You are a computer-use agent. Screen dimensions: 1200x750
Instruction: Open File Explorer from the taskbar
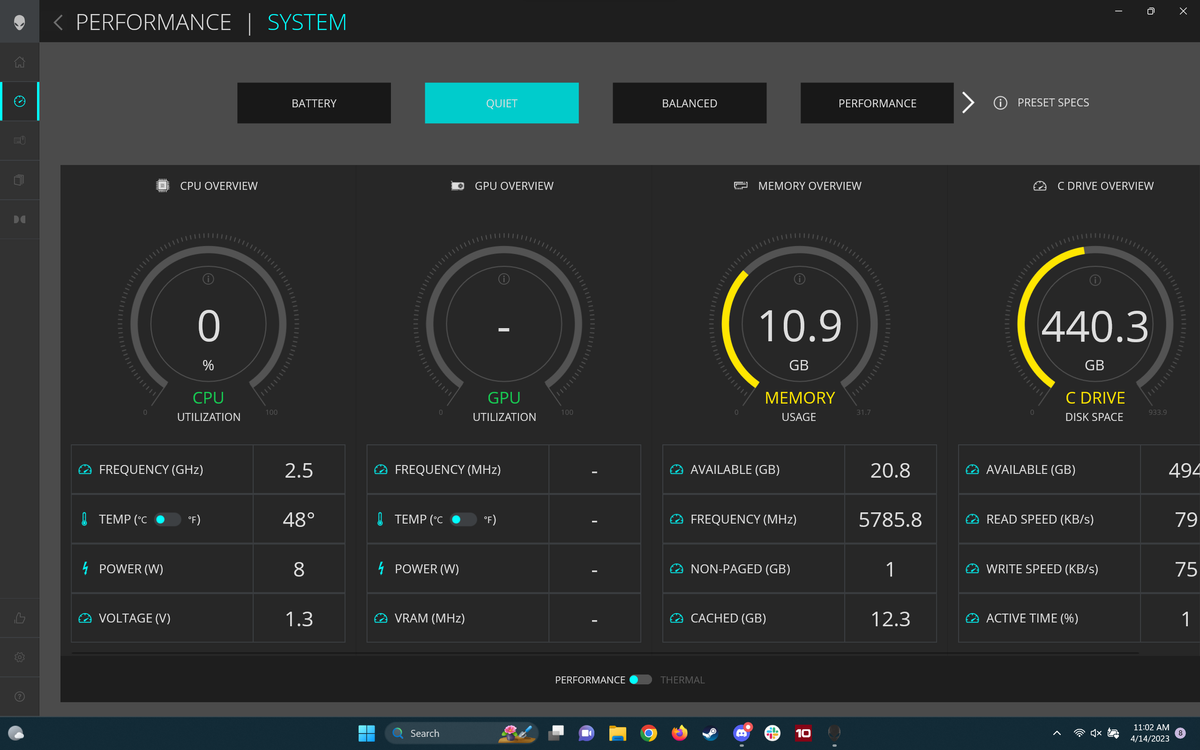618,733
